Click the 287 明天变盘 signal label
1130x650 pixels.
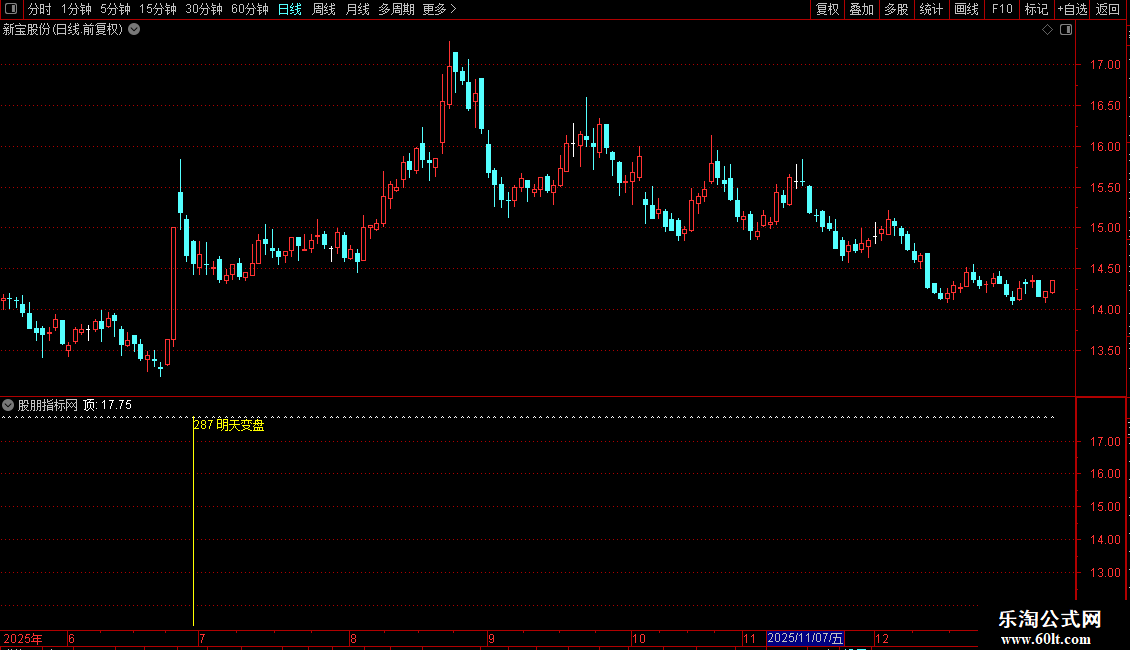point(229,425)
